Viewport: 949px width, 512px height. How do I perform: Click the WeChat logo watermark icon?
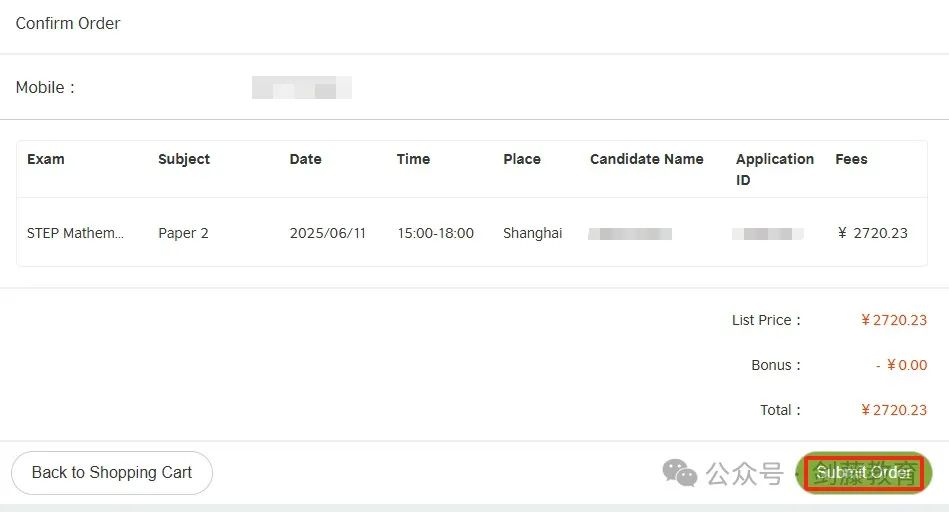[x=680, y=473]
